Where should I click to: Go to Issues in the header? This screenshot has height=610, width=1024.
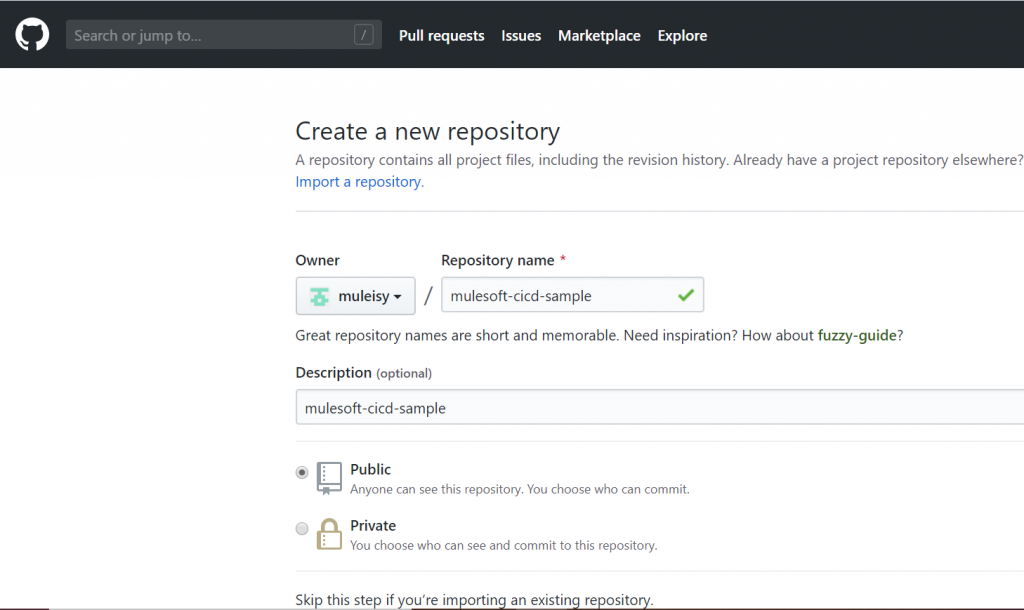tap(521, 35)
